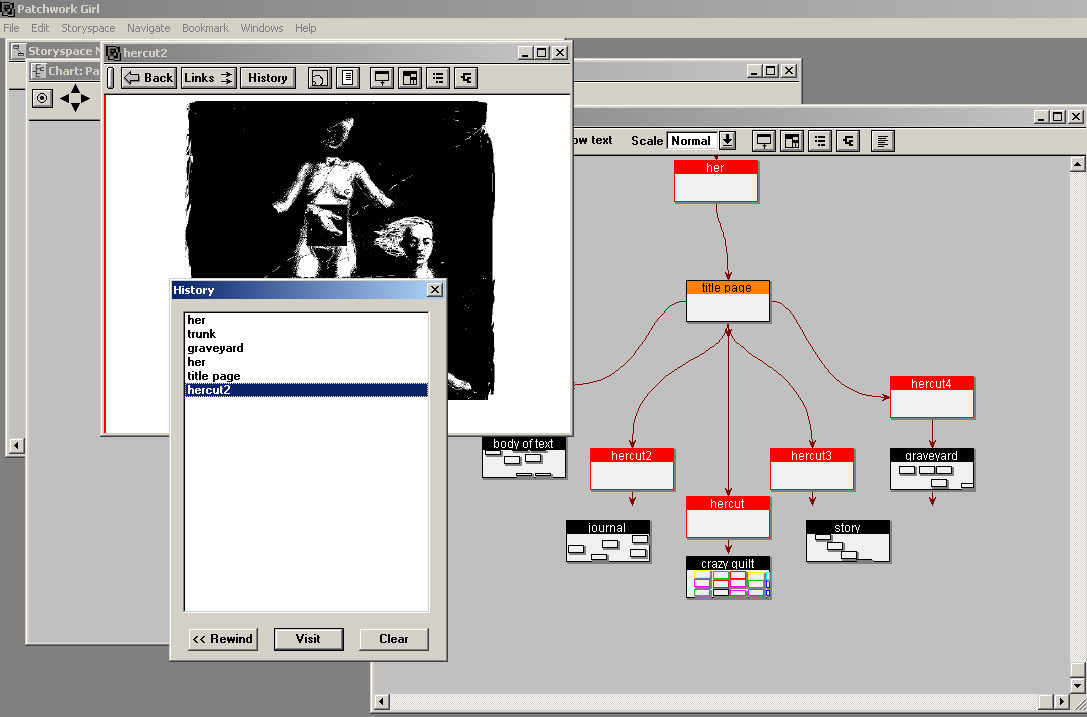Select the orange 'title page' node

[x=728, y=301]
